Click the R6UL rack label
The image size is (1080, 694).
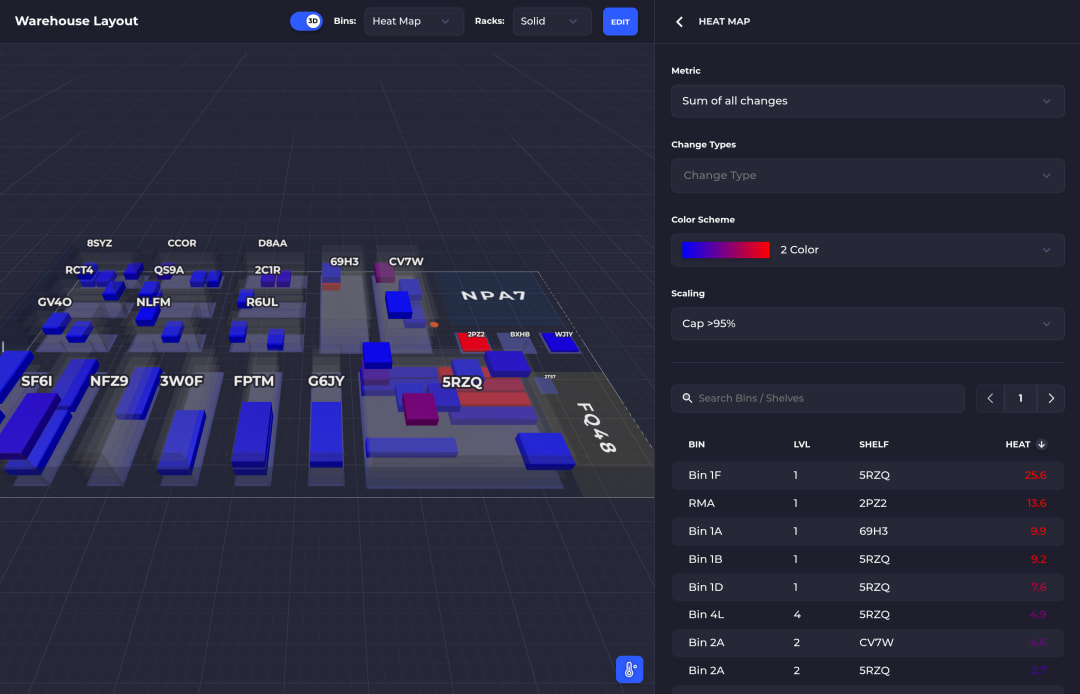262,302
